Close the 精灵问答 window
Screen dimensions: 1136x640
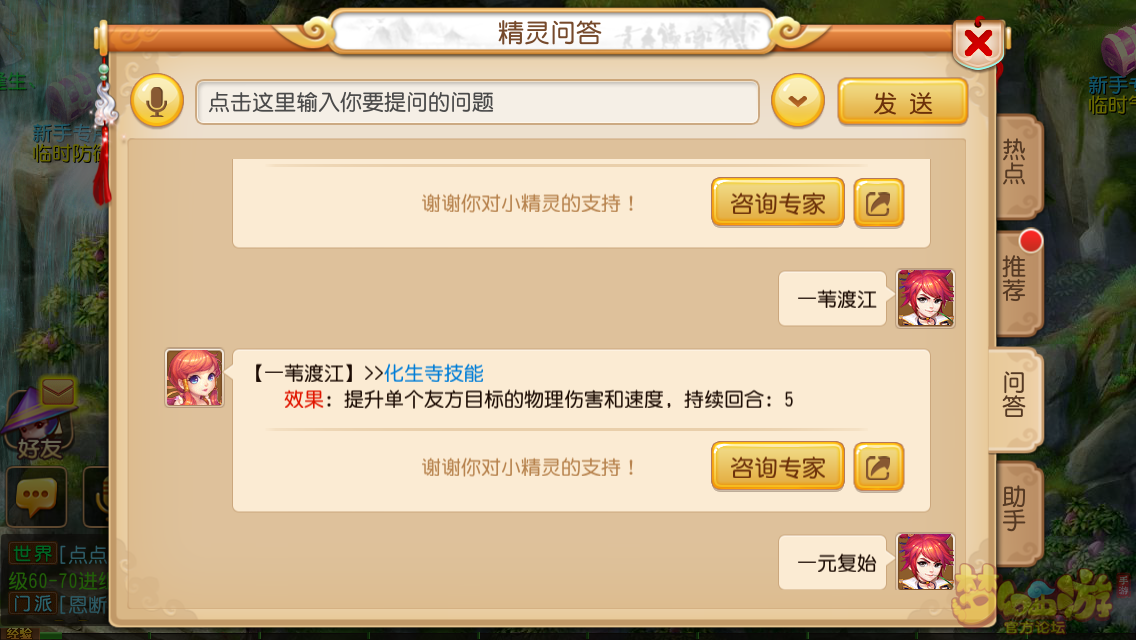978,42
